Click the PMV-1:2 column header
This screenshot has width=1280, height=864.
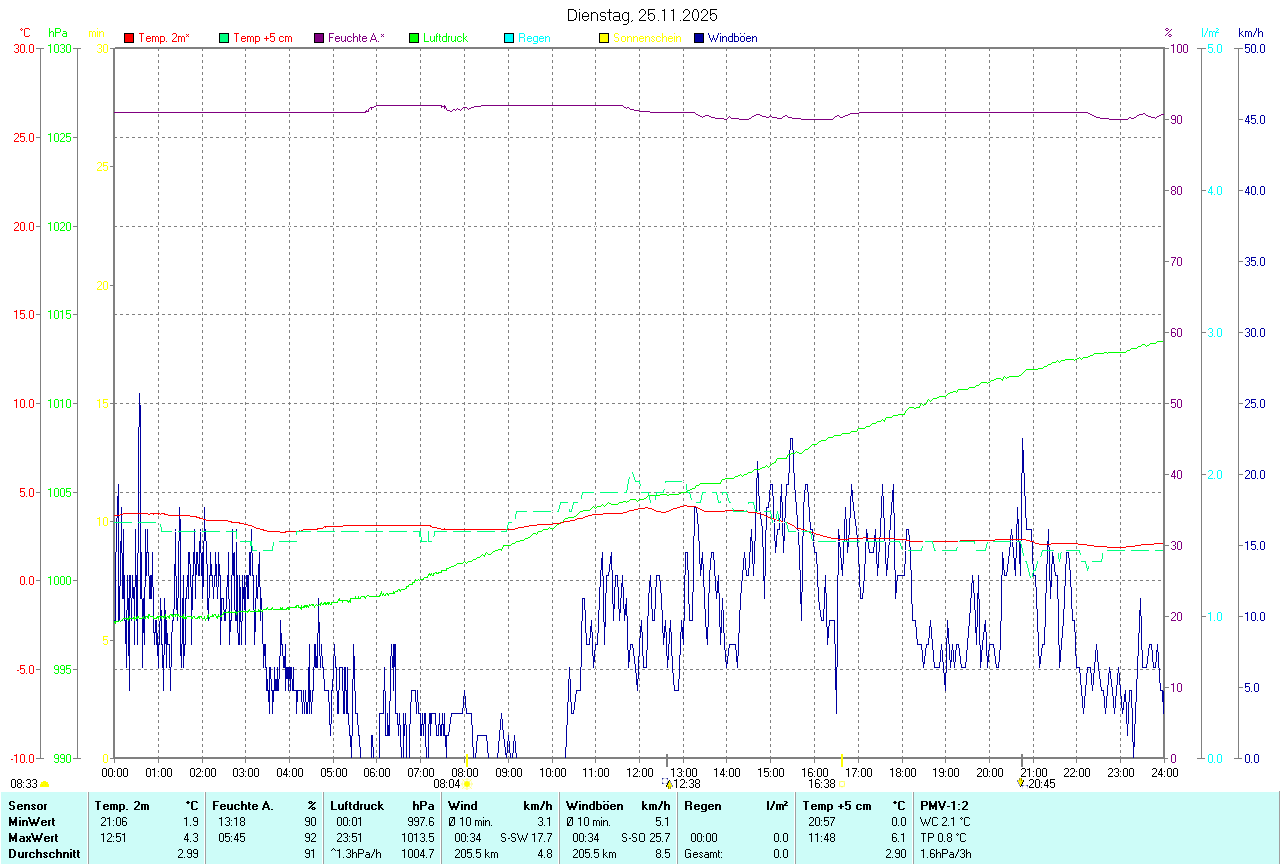tap(944, 805)
